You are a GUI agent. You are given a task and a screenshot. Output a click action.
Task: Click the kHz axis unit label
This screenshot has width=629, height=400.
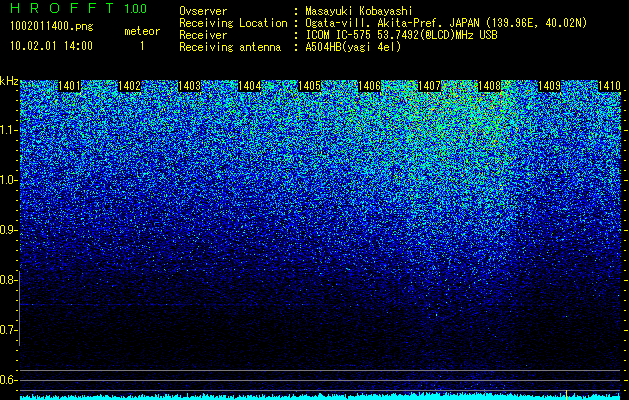pos(9,81)
